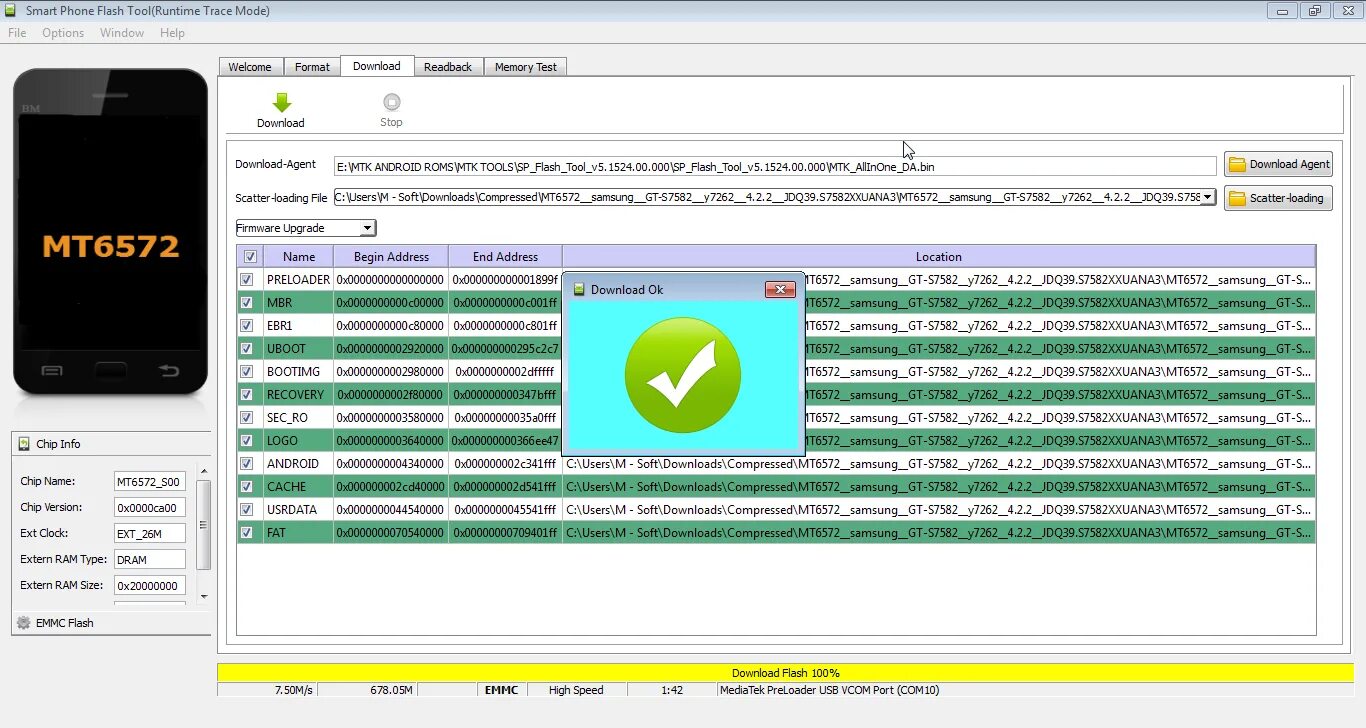Uncheck the UBOOT partition checkbox
The height and width of the screenshot is (728, 1366).
coord(247,349)
